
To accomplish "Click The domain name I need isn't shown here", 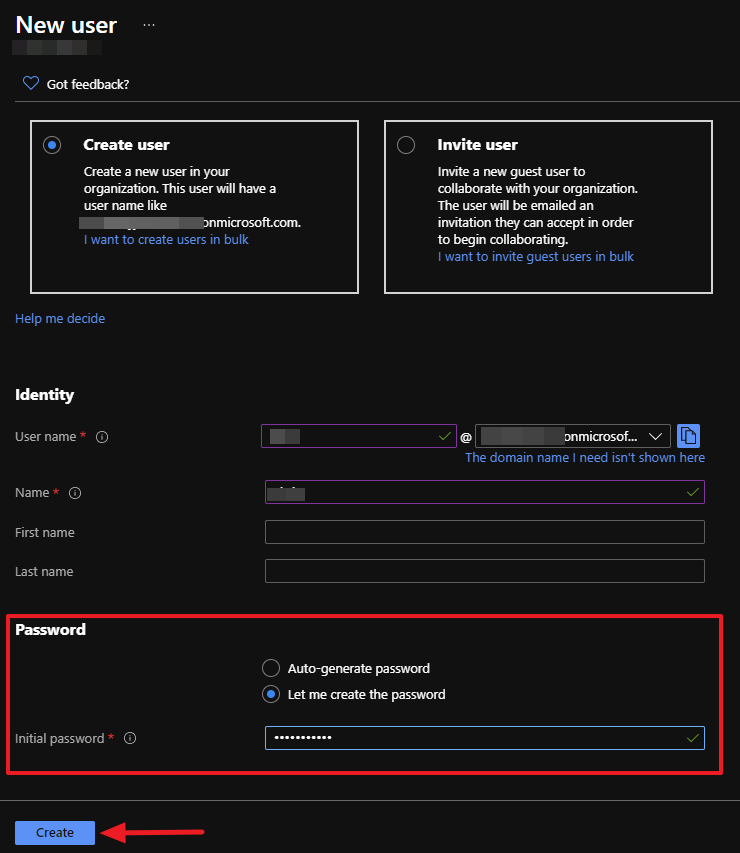I will pos(584,458).
